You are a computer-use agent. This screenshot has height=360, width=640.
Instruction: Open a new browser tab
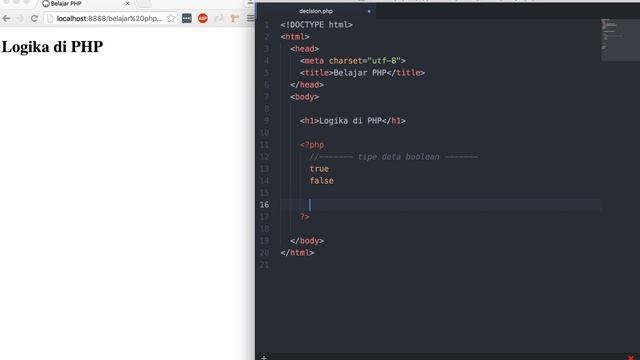pyautogui.click(x=144, y=3)
